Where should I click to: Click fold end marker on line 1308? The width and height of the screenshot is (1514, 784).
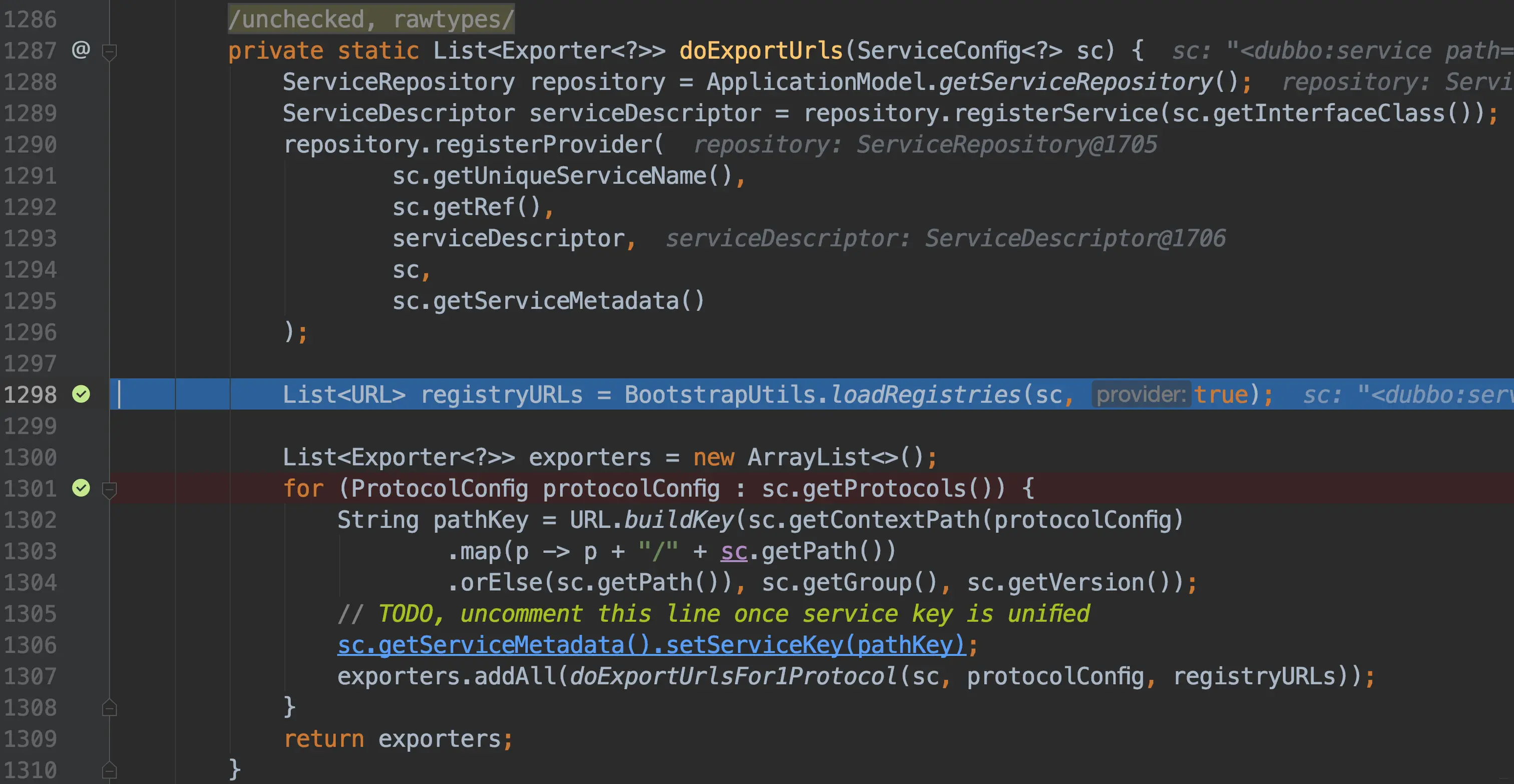tap(109, 707)
